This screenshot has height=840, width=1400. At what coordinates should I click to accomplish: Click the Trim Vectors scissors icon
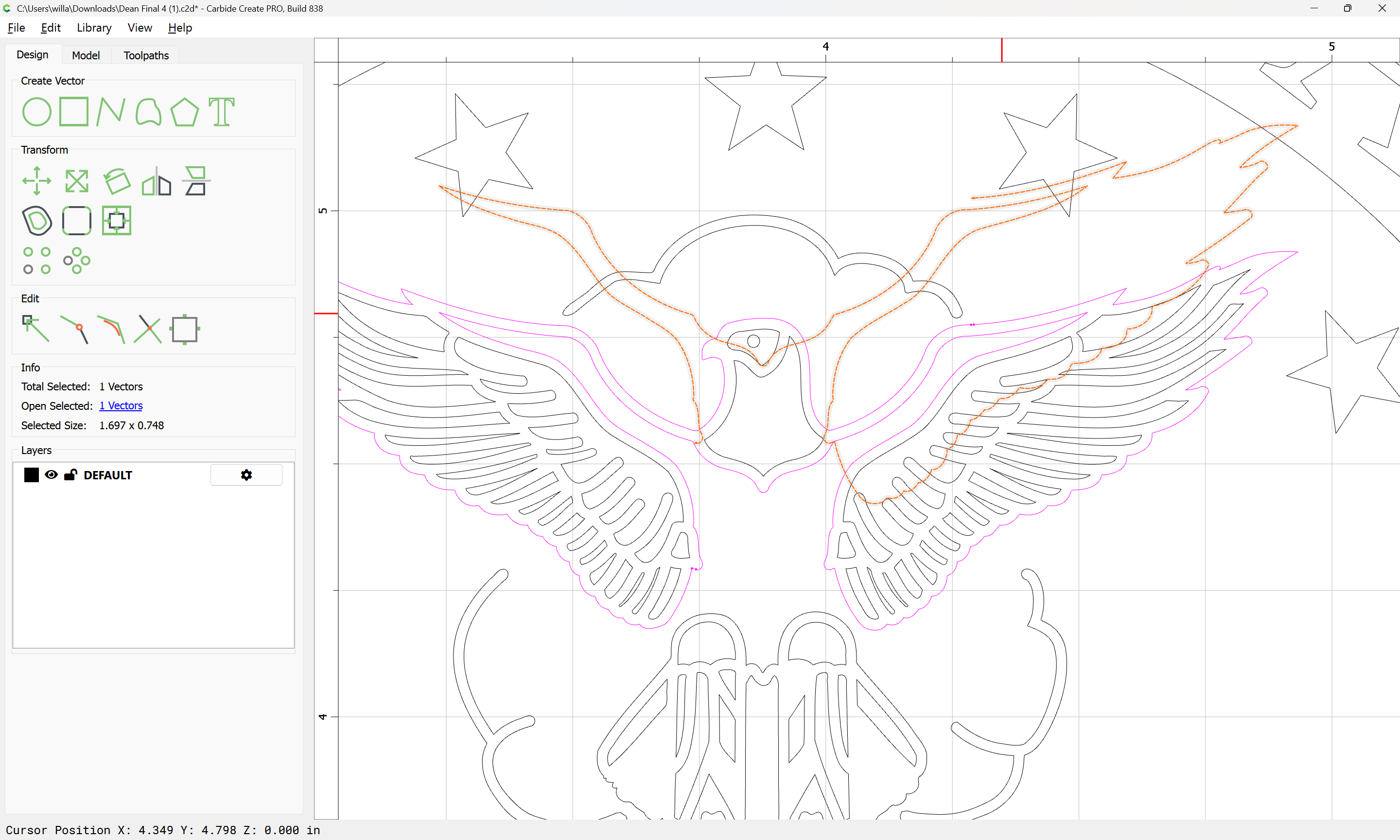point(148,329)
